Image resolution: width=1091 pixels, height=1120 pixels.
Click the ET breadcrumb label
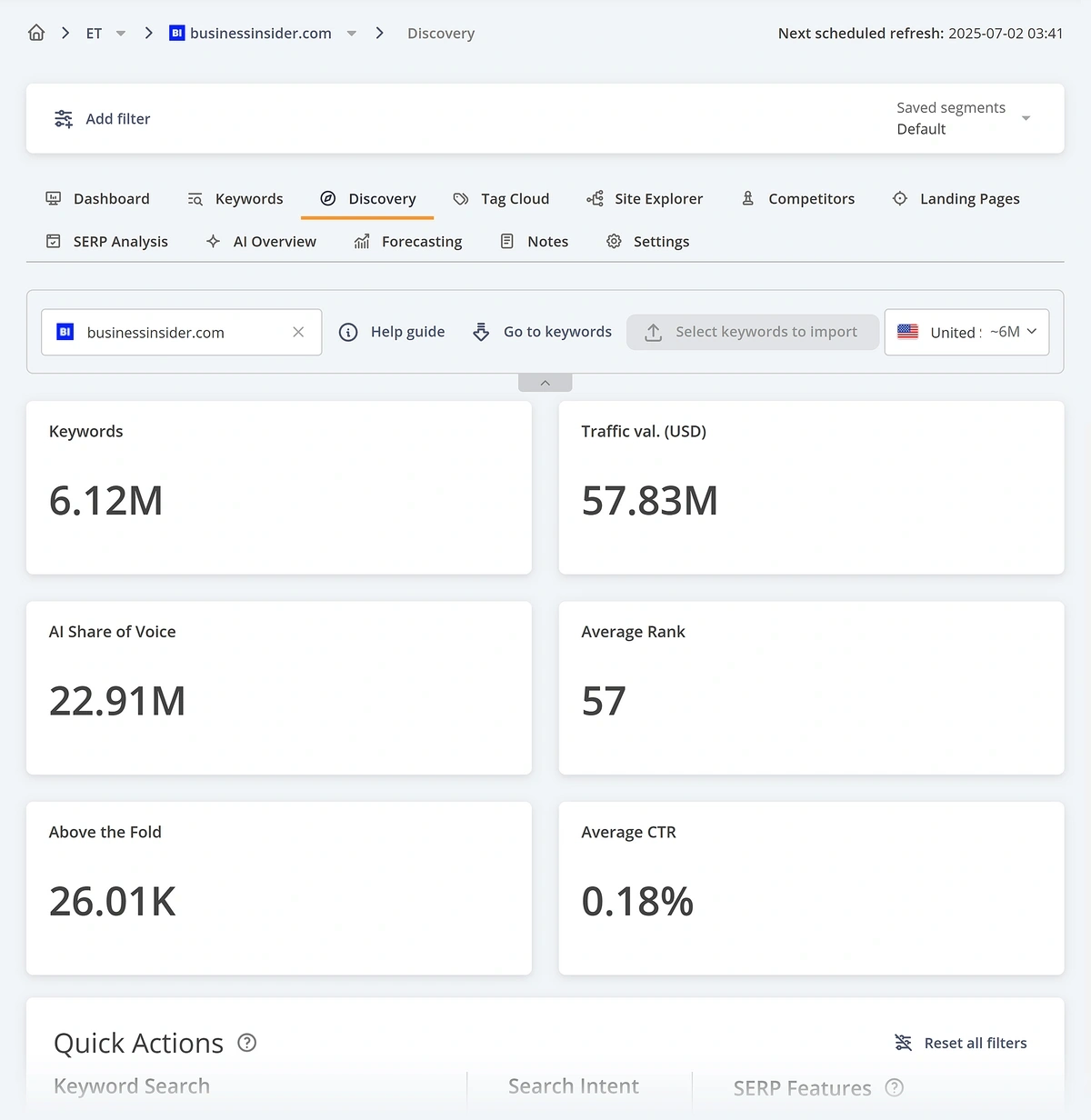click(x=94, y=34)
